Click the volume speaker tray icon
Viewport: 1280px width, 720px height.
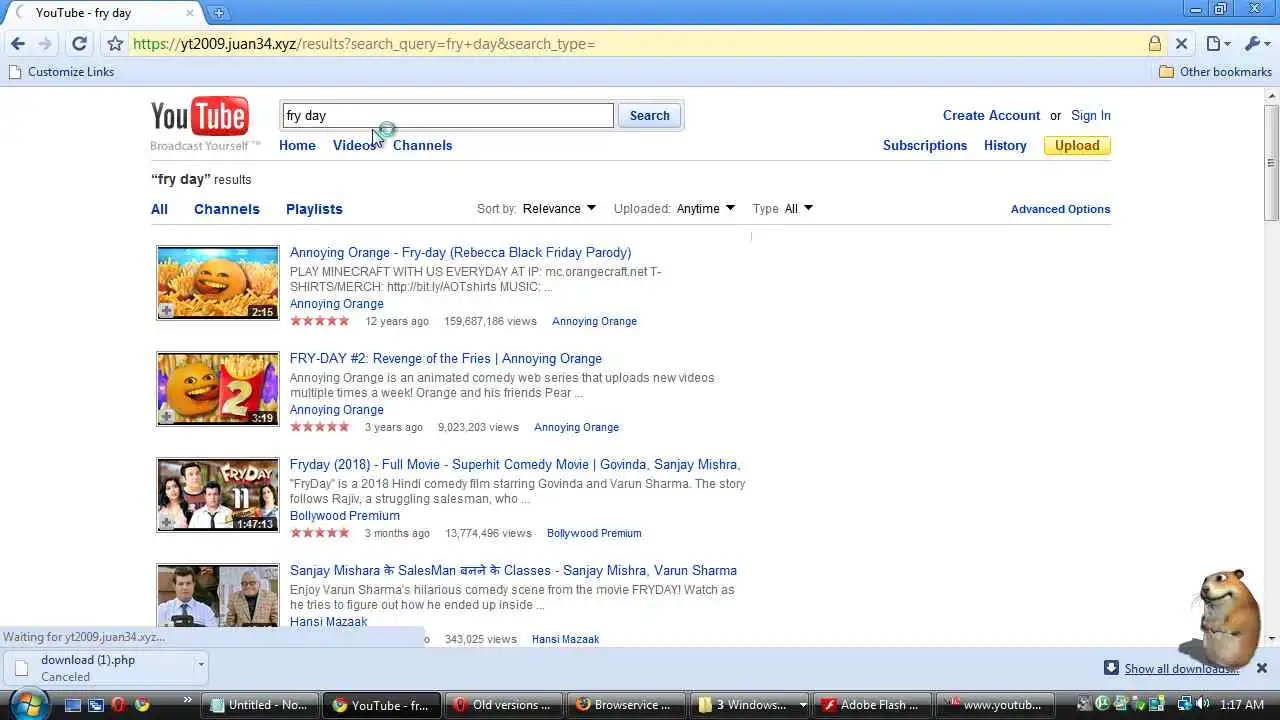tap(1205, 704)
